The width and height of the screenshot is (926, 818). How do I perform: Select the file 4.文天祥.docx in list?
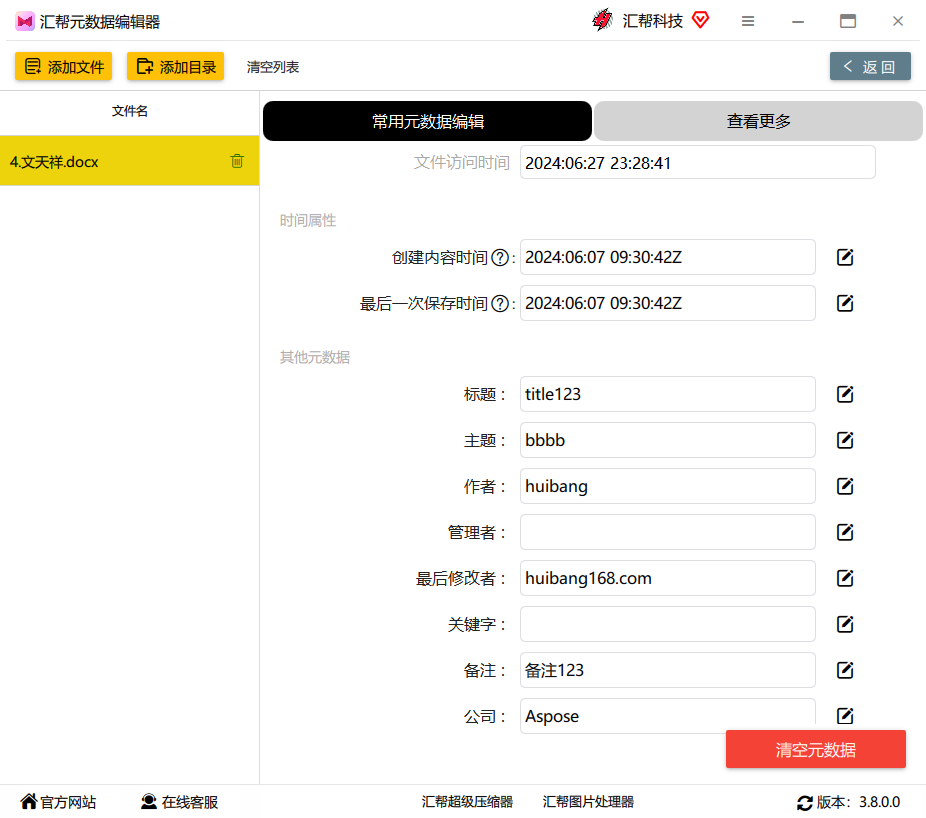point(129,161)
